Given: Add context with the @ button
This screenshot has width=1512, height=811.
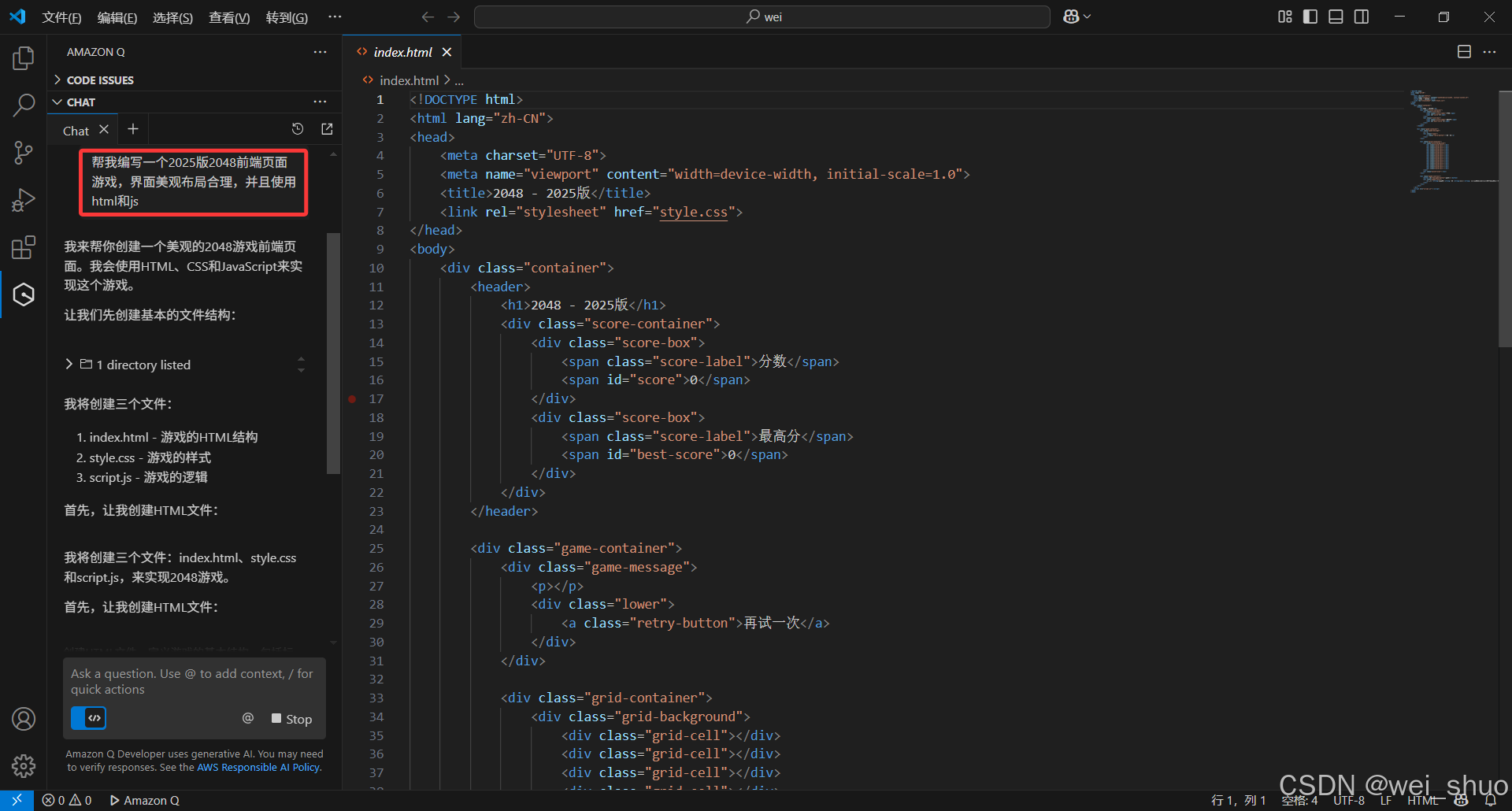Looking at the screenshot, I should (248, 718).
